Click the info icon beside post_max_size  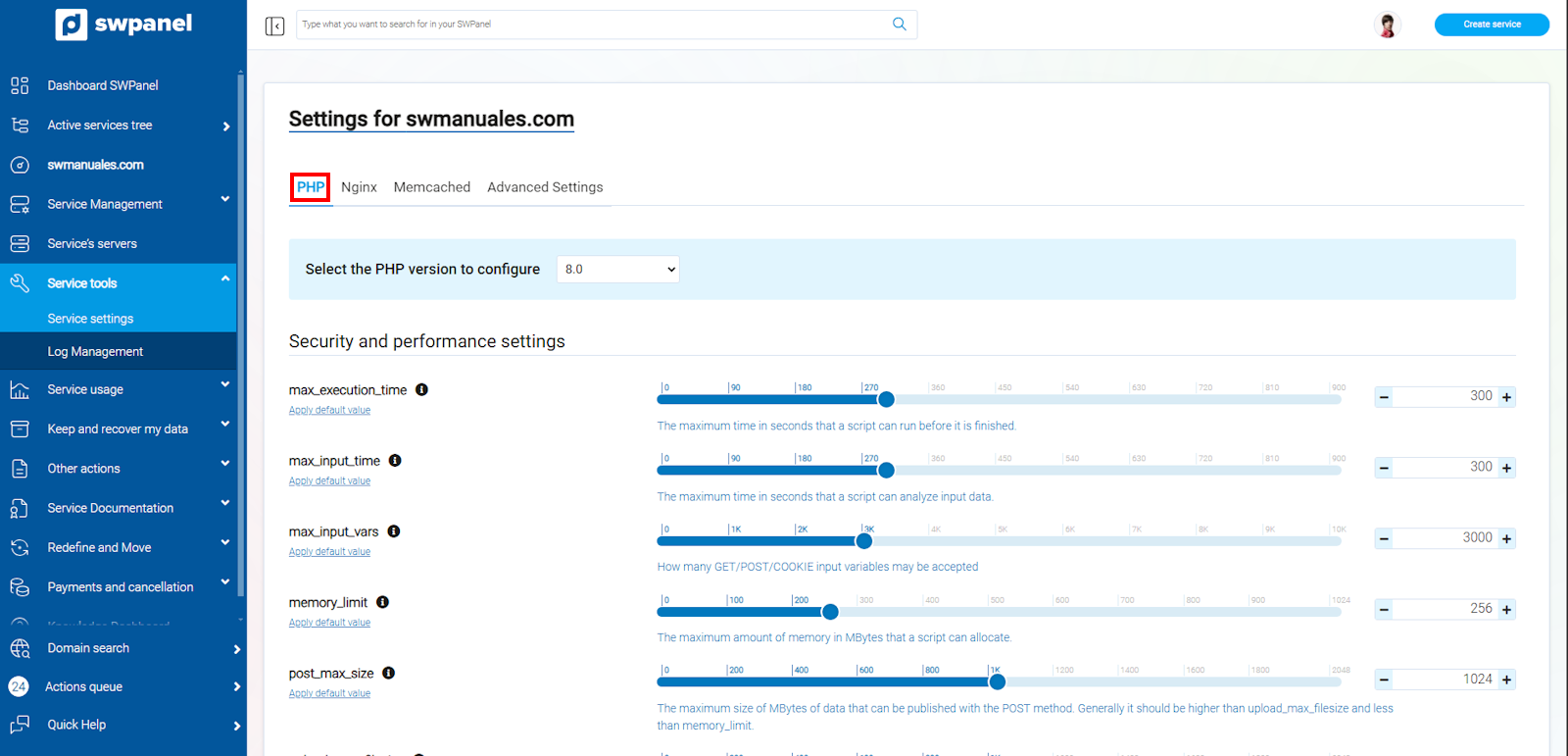tap(388, 673)
